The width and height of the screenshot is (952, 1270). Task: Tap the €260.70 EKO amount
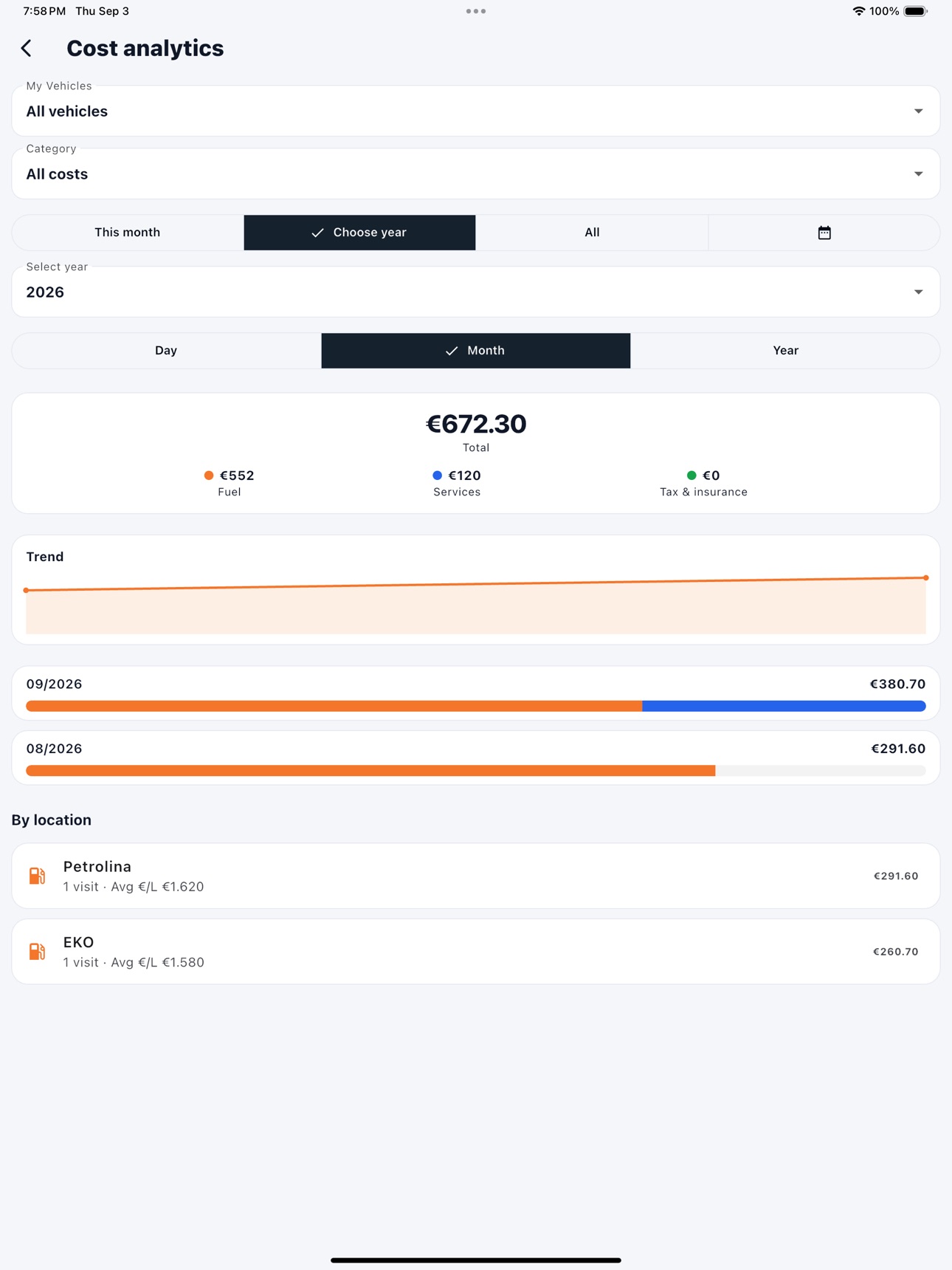click(x=896, y=952)
